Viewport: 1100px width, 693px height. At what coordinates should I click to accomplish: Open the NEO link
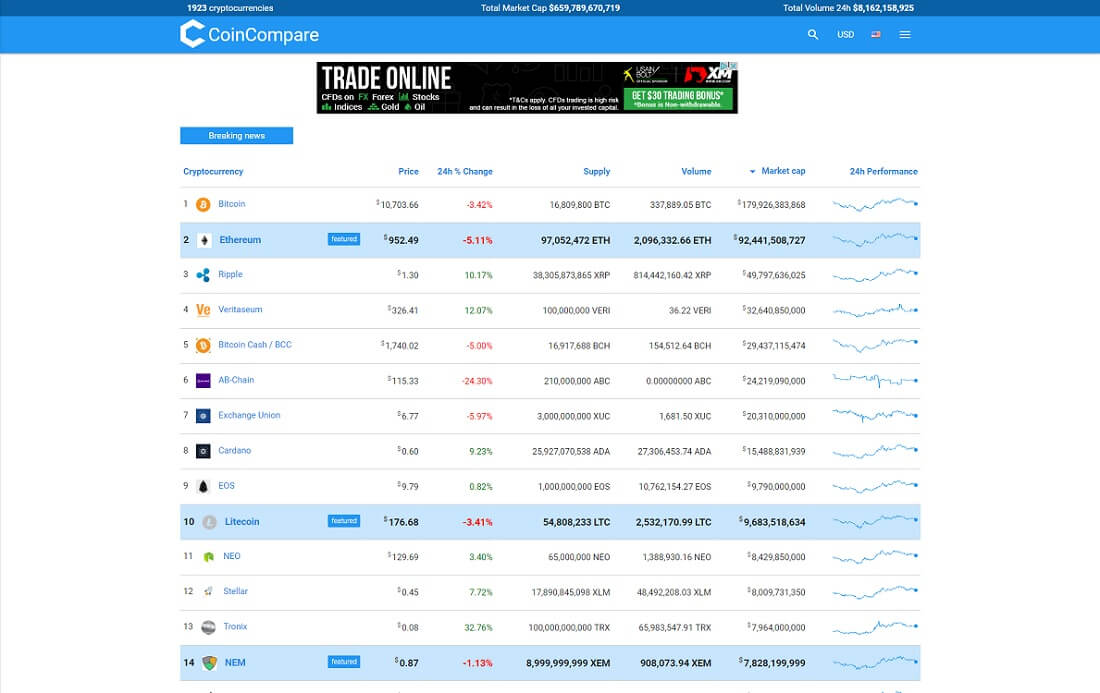coord(232,556)
